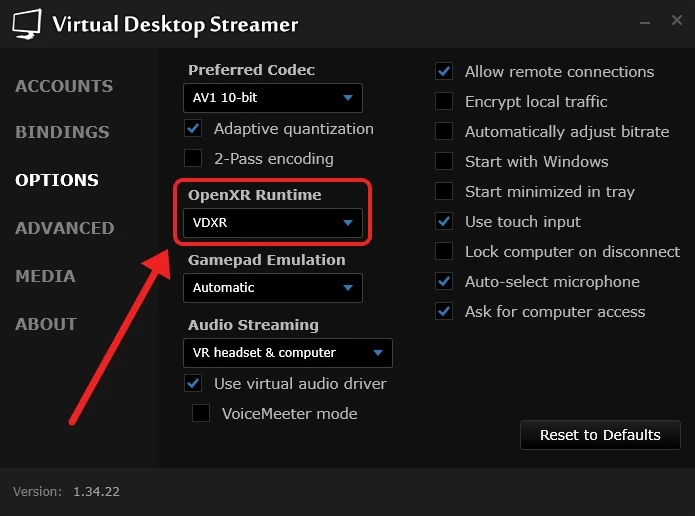
Task: Enable 2-Pass encoding checkbox
Action: (193, 158)
